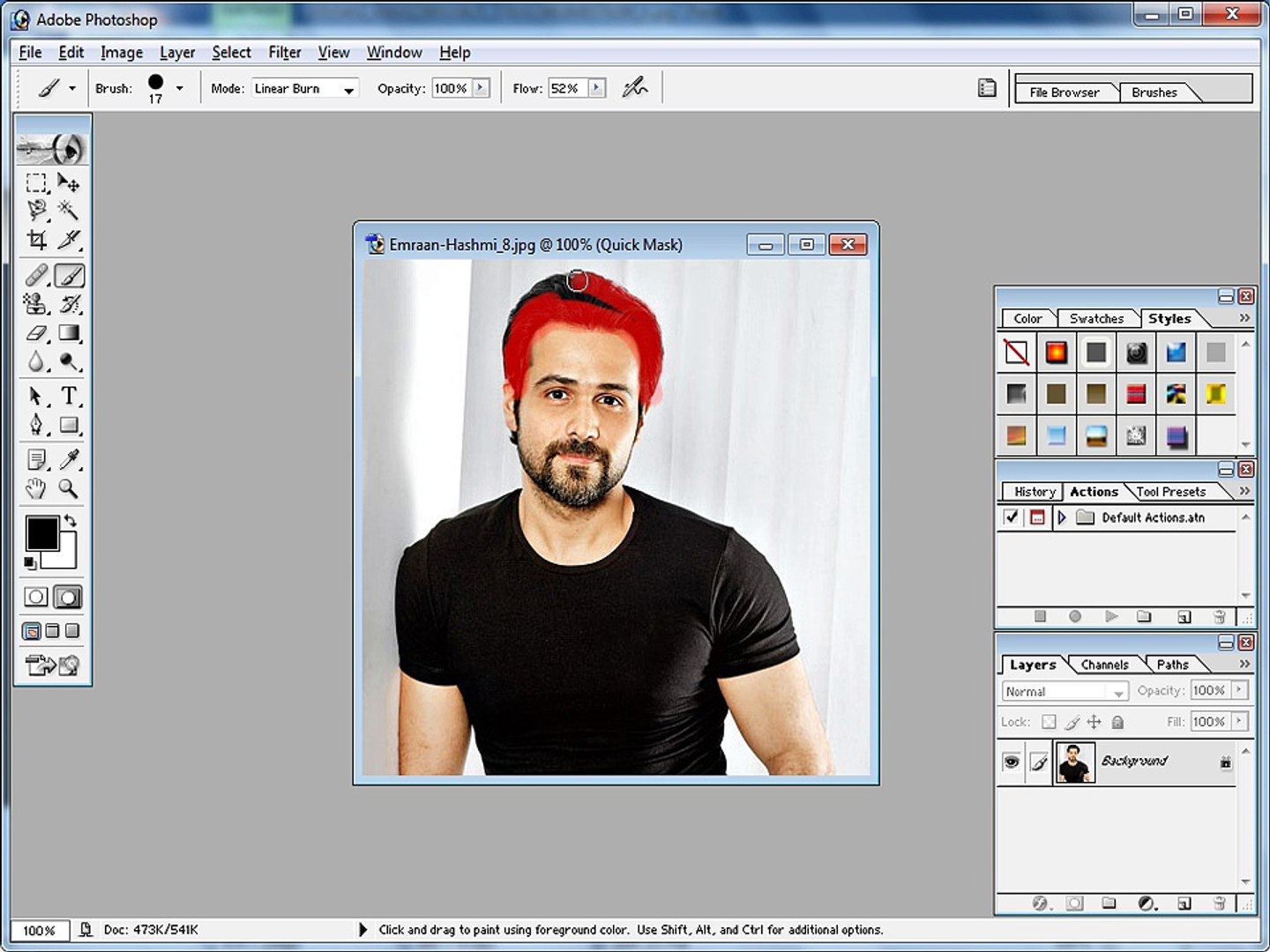
Task: Select the Magic Wand tool
Action: click(69, 211)
